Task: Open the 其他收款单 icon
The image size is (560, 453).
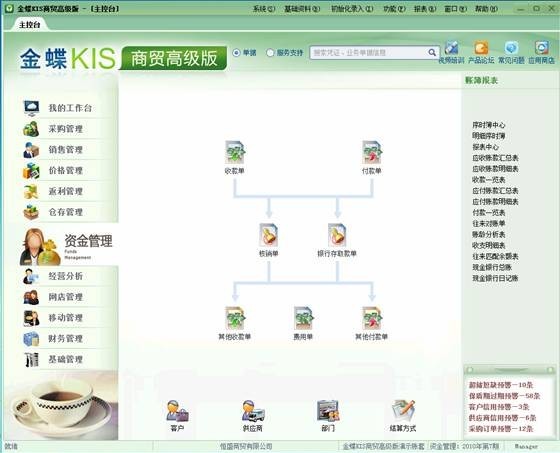Action: click(x=235, y=318)
